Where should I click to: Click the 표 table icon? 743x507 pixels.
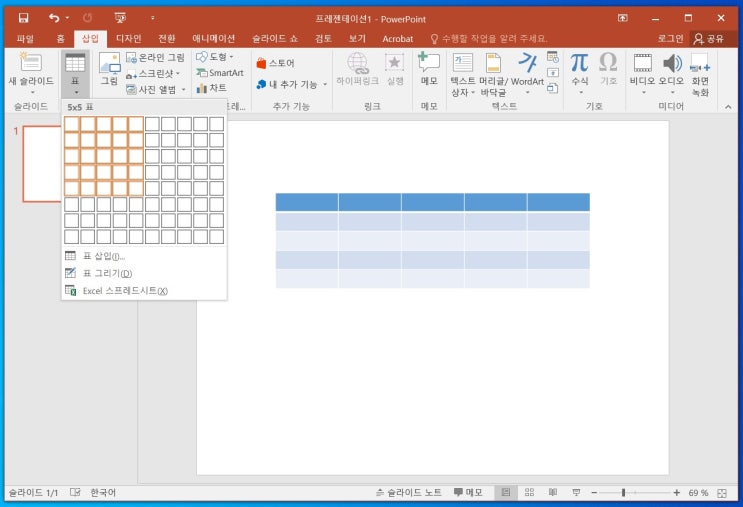75,63
